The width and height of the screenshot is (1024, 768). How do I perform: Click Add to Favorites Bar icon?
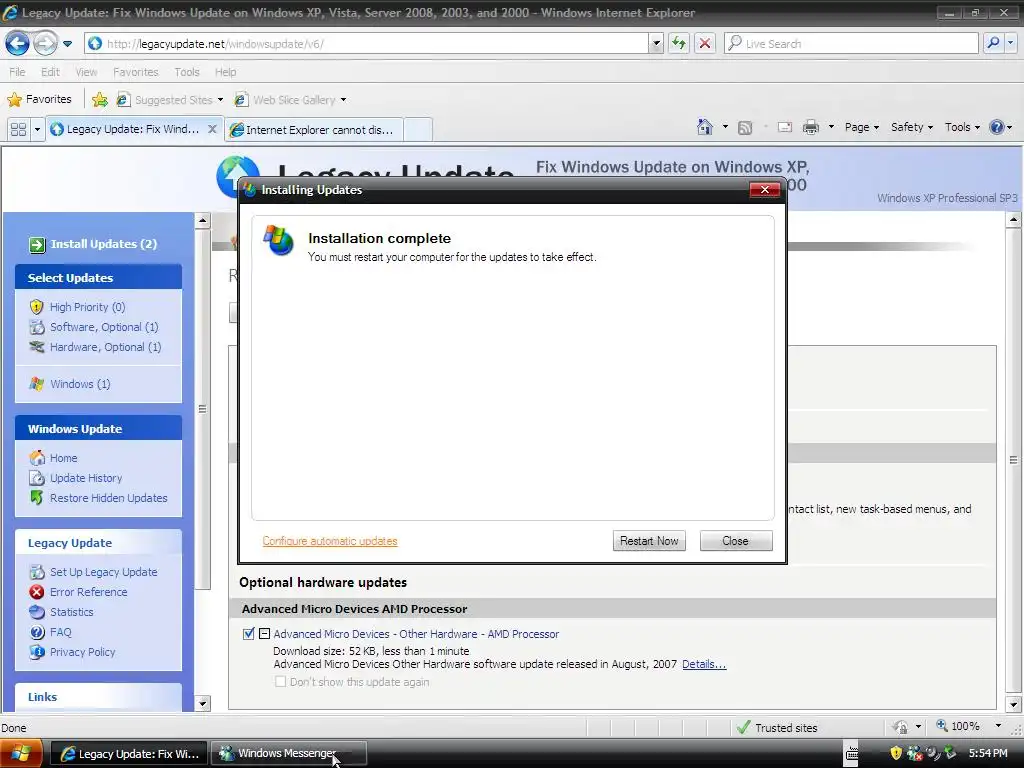click(x=100, y=99)
